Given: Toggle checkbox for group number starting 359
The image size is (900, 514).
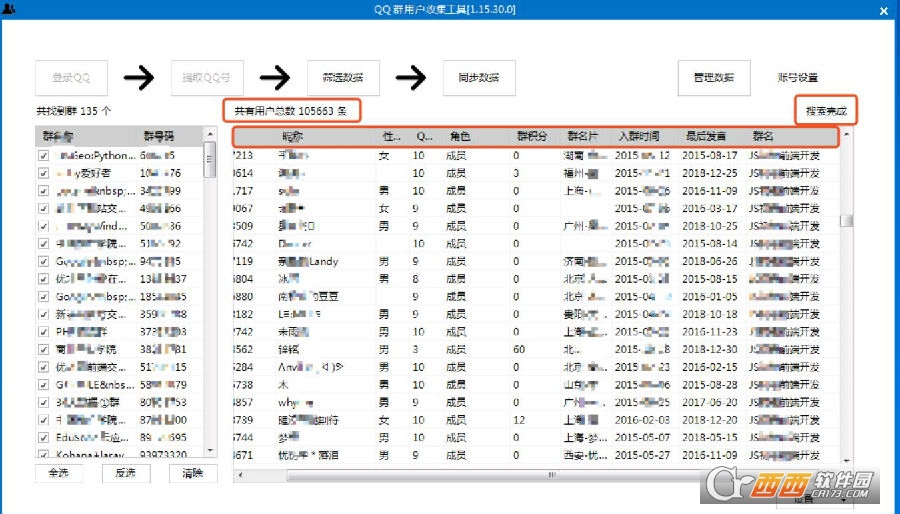Looking at the screenshot, I should pos(44,314).
